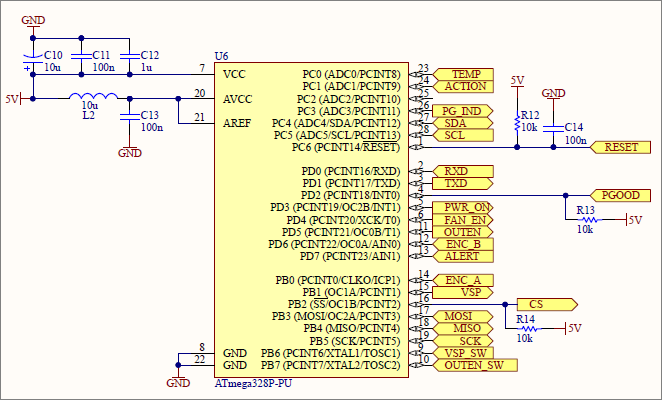Select the PB7 (PCINT7/XTAL2/TOSC2) pin label
Image resolution: width=662 pixels, height=400 pixels.
coord(331,365)
